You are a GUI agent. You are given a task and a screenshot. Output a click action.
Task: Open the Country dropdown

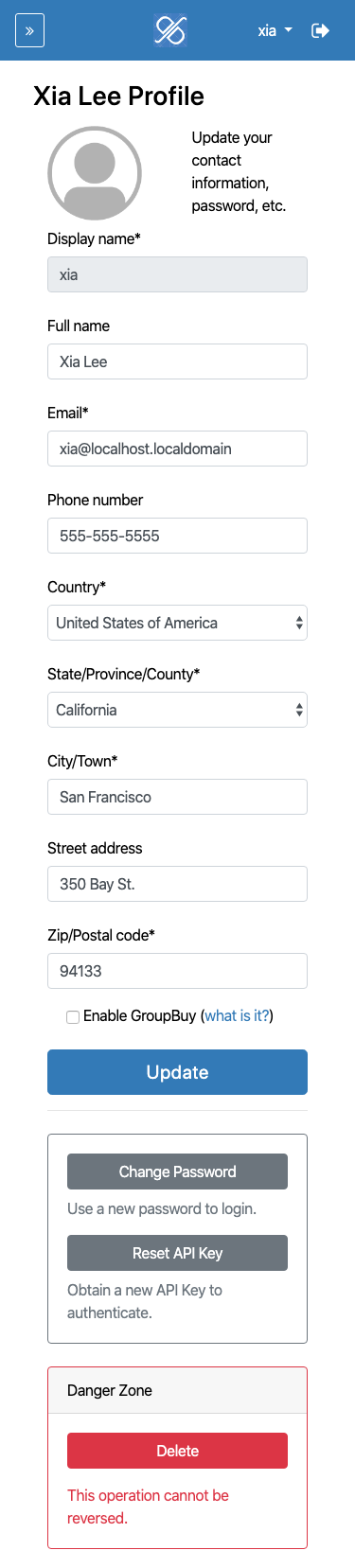(177, 623)
